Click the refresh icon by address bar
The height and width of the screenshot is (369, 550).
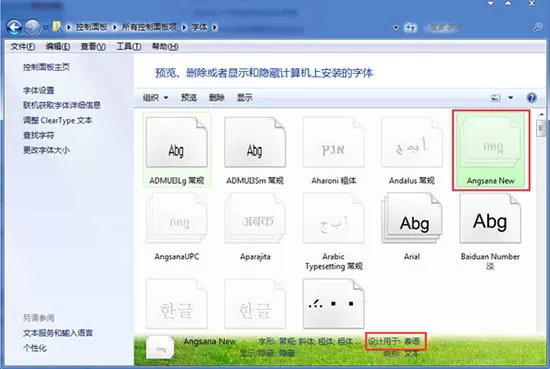410,27
